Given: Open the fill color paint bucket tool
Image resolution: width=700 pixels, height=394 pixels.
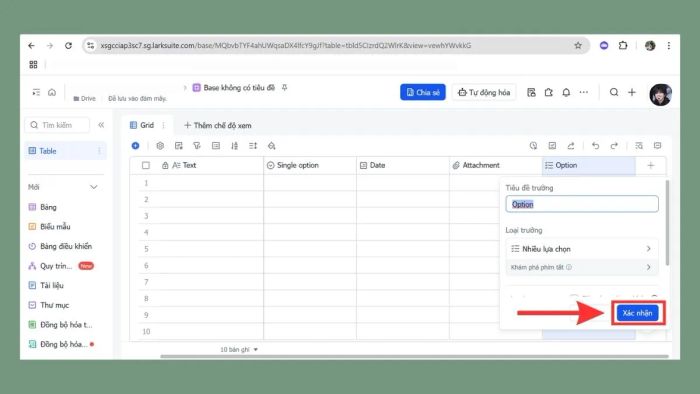Looking at the screenshot, I should click(271, 145).
